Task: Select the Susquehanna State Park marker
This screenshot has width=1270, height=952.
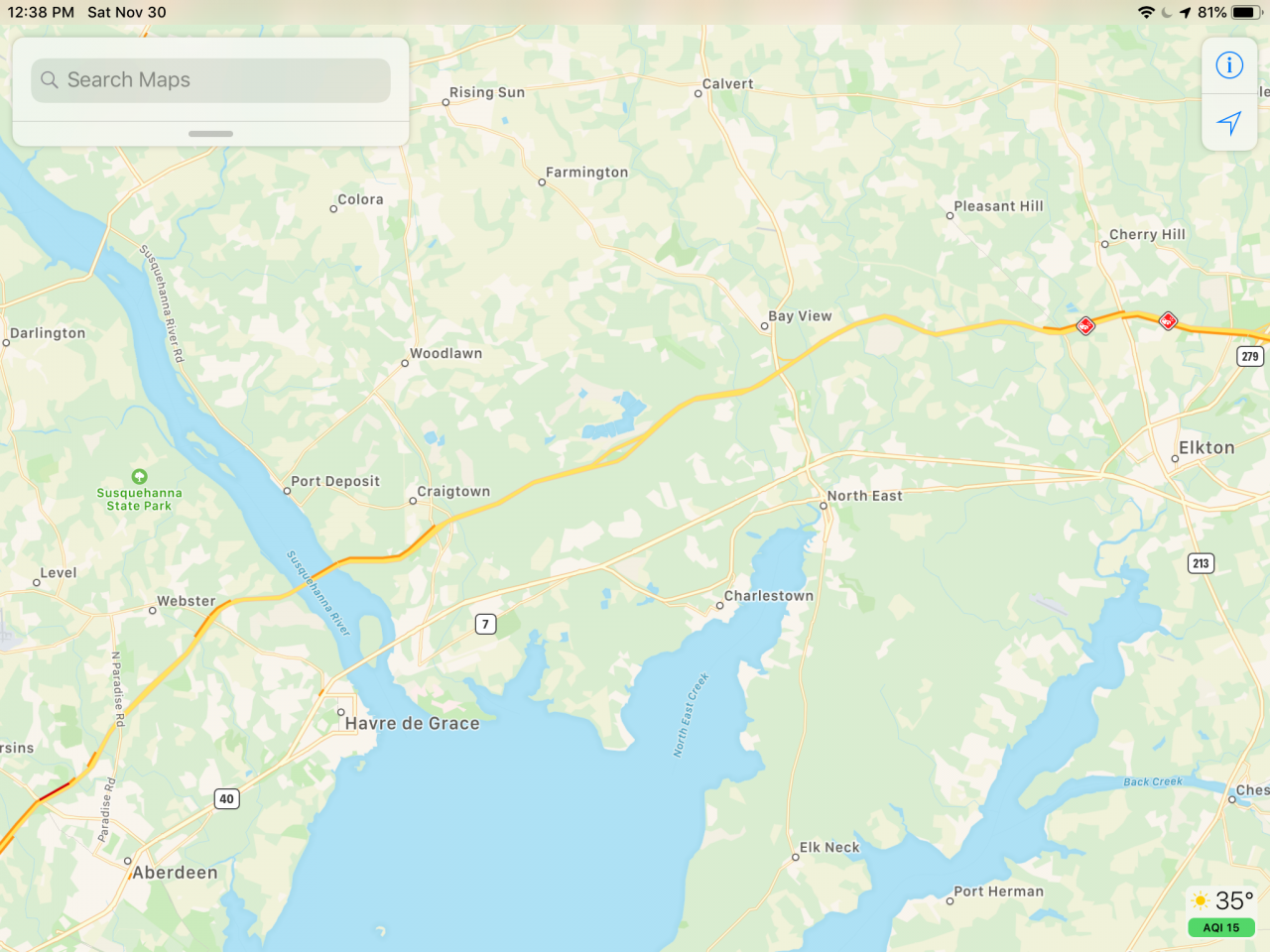Action: coord(140,477)
